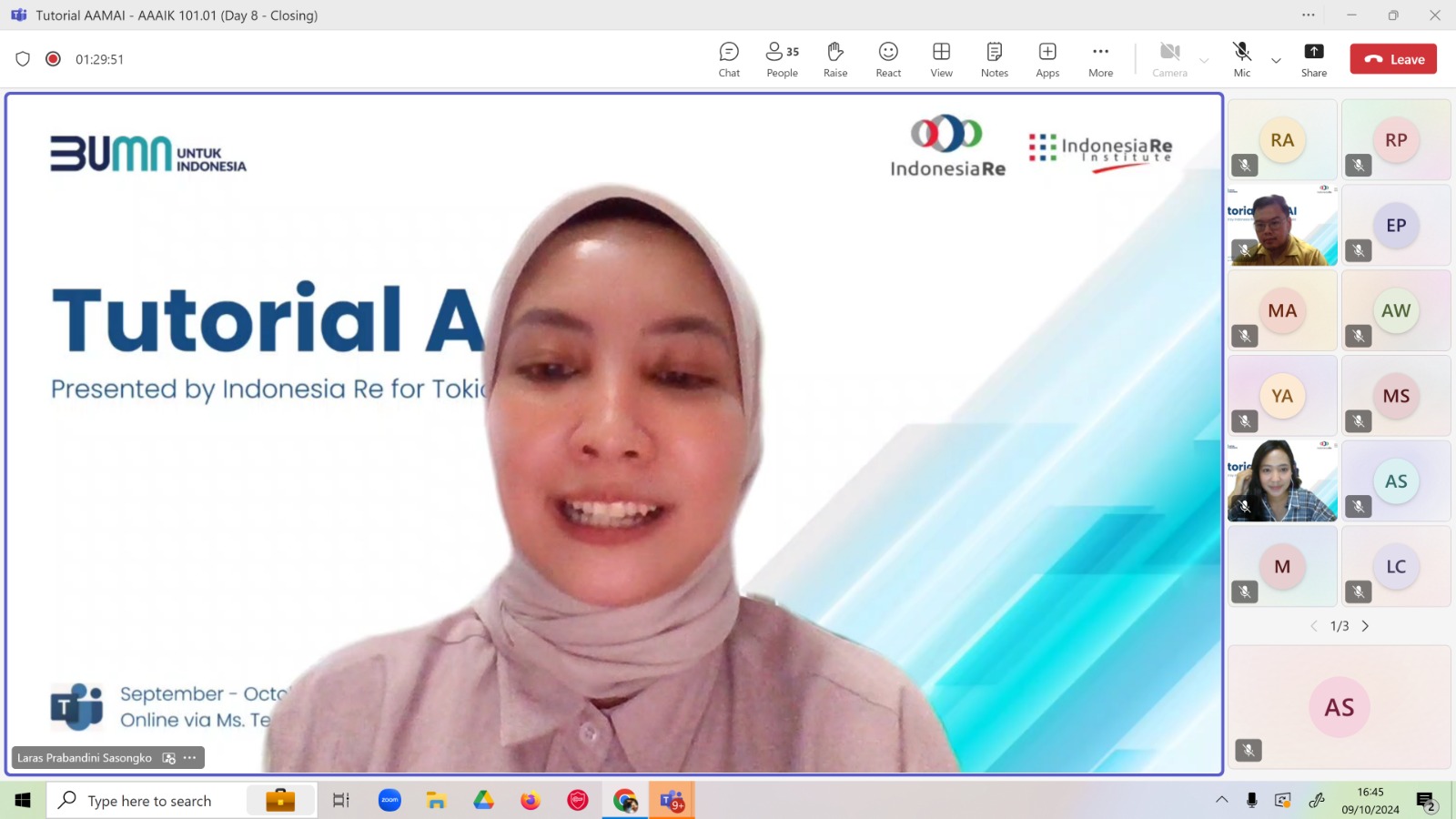The height and width of the screenshot is (819, 1456).
Task: Open meeting Notes
Action: point(994,60)
